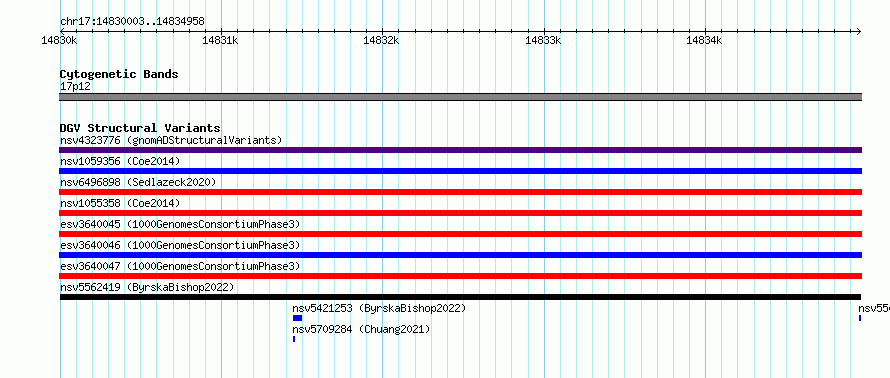Image resolution: width=890 pixels, height=378 pixels.
Task: Click the red esv3640045 variant bar
Action: coord(460,234)
